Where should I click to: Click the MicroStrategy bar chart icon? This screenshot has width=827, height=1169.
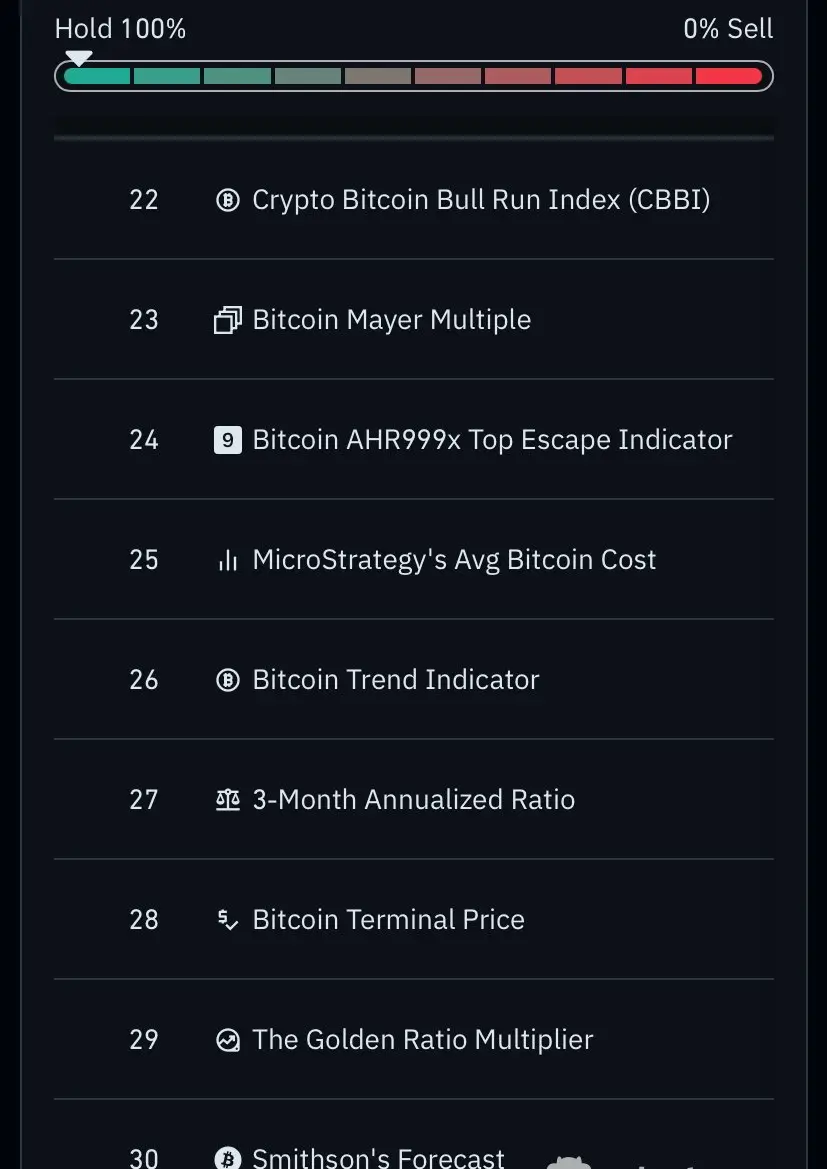coord(228,560)
